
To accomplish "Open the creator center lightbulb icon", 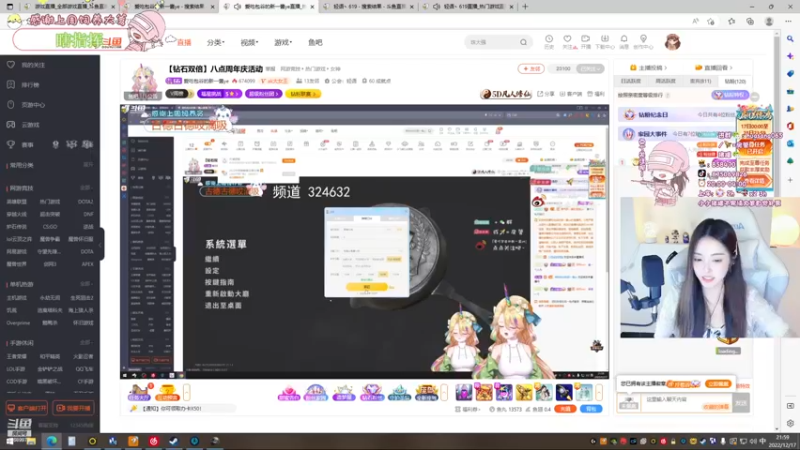I will 643,42.
